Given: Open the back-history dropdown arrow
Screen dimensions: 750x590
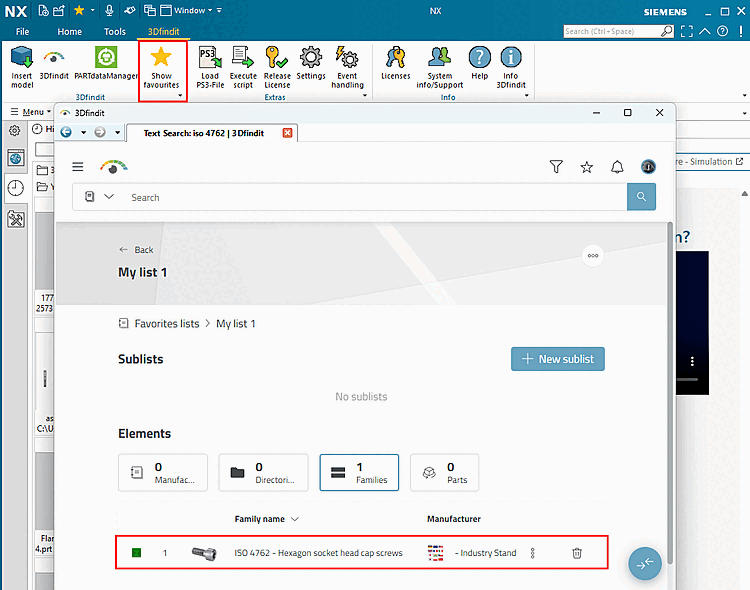Looking at the screenshot, I should pyautogui.click(x=83, y=133).
